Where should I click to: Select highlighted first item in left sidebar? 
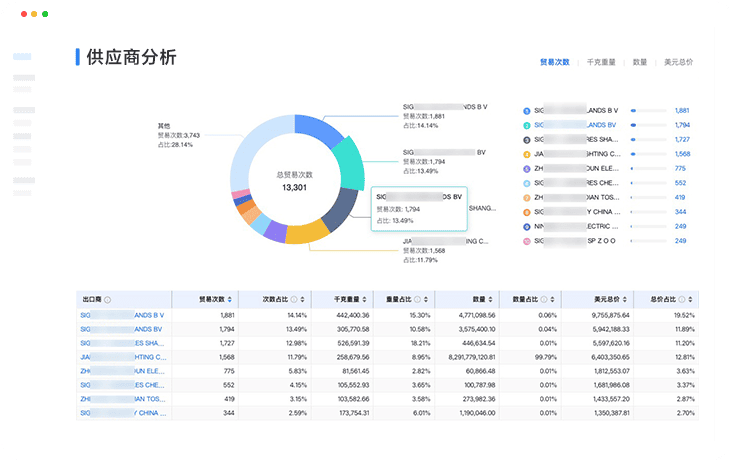[x=23, y=57]
